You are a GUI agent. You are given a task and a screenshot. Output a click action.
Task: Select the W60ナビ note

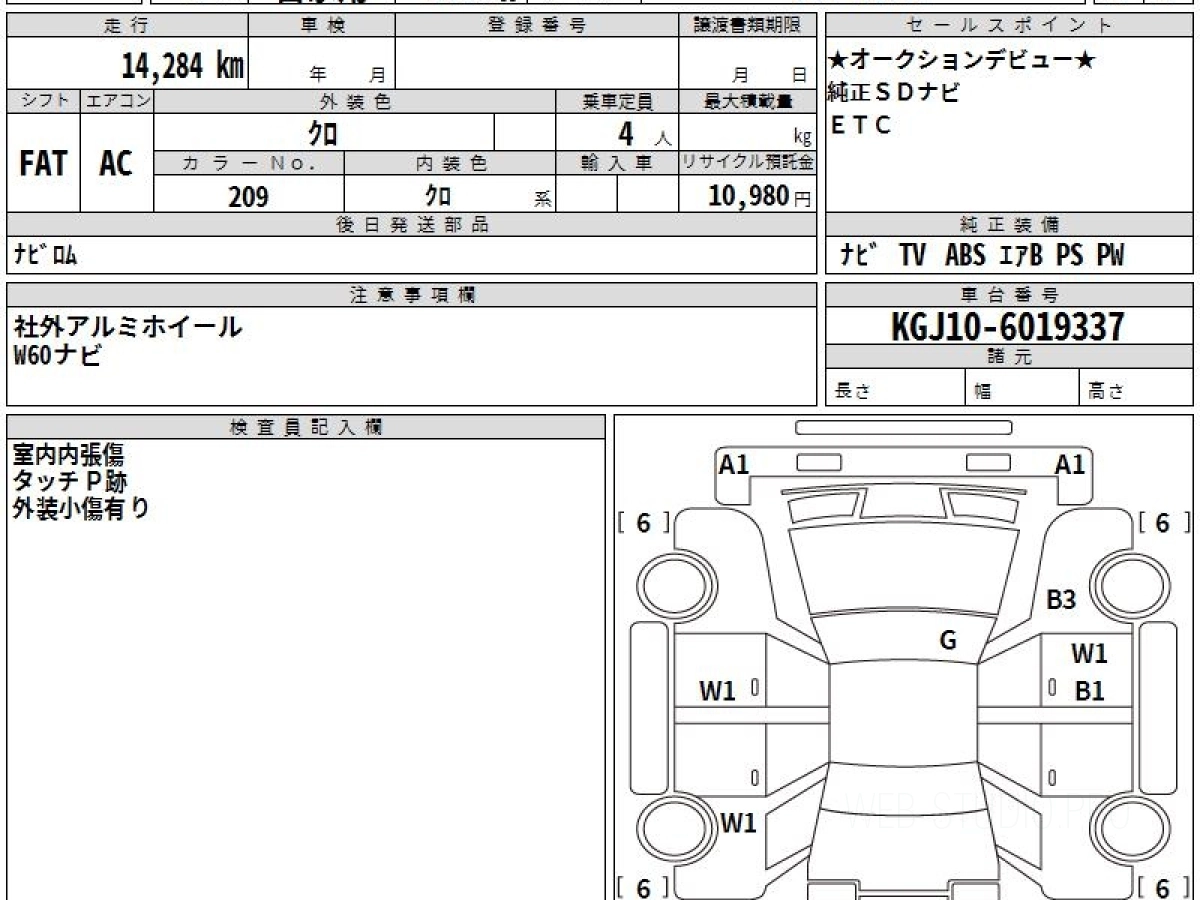click(57, 355)
